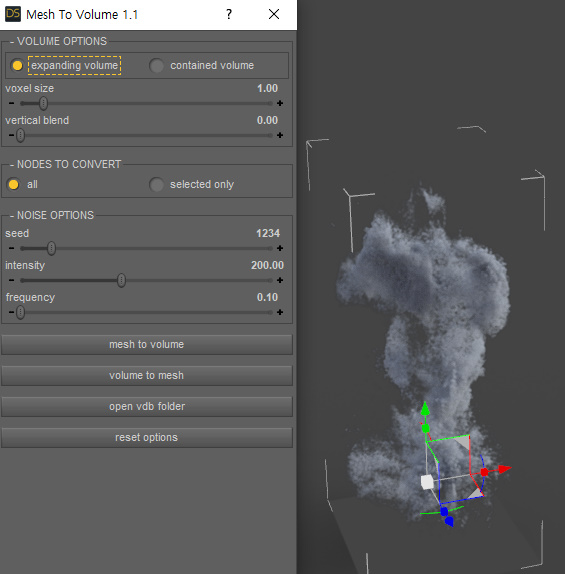The image size is (565, 574).
Task: Increase seed value with plus icon
Action: coord(280,248)
